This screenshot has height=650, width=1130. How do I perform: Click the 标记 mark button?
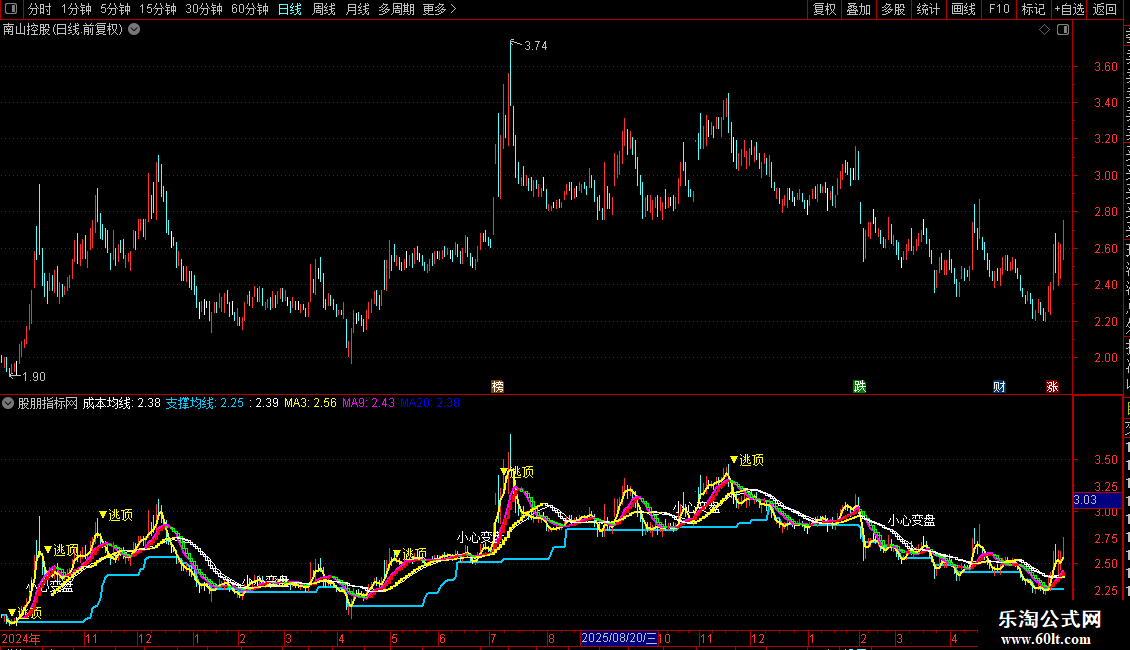(x=1033, y=9)
